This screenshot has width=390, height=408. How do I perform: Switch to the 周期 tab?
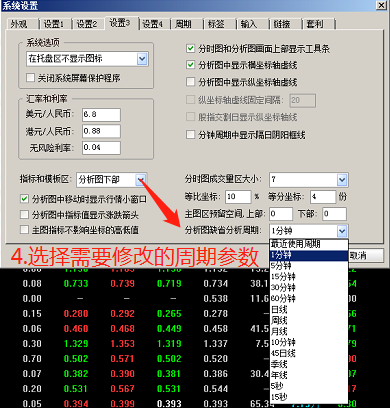coord(183,24)
